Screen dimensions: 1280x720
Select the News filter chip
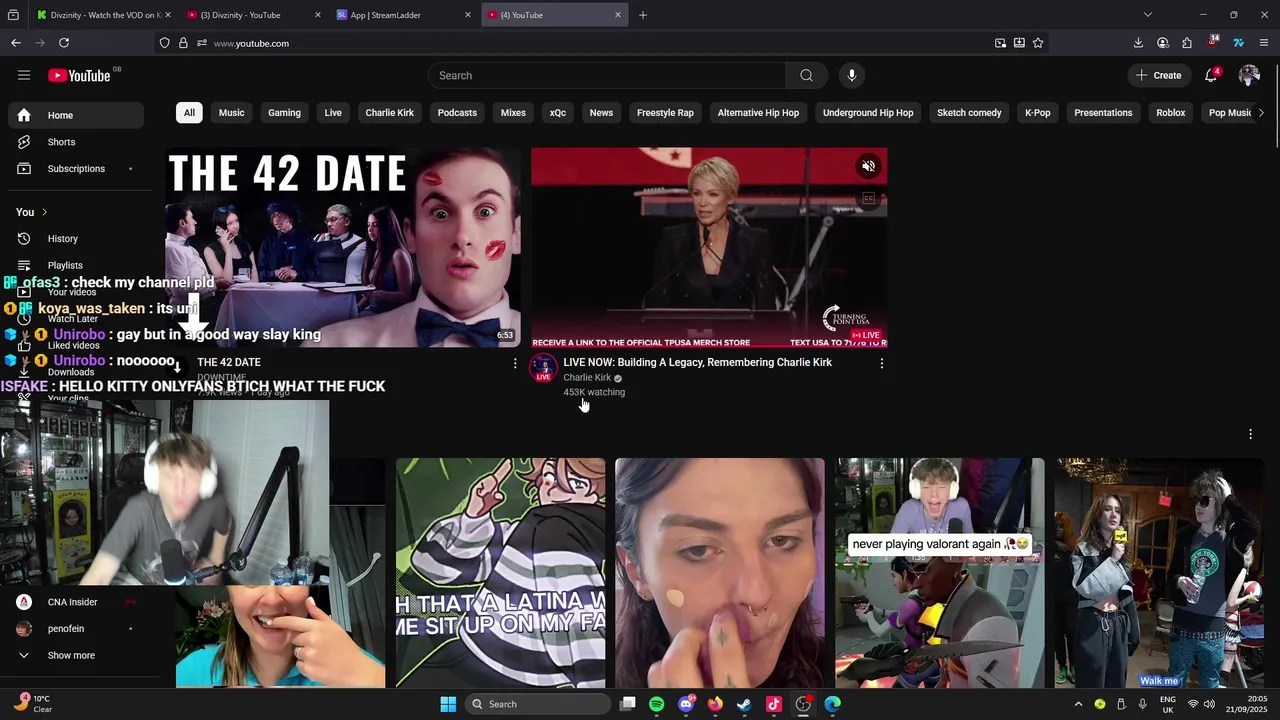(601, 112)
